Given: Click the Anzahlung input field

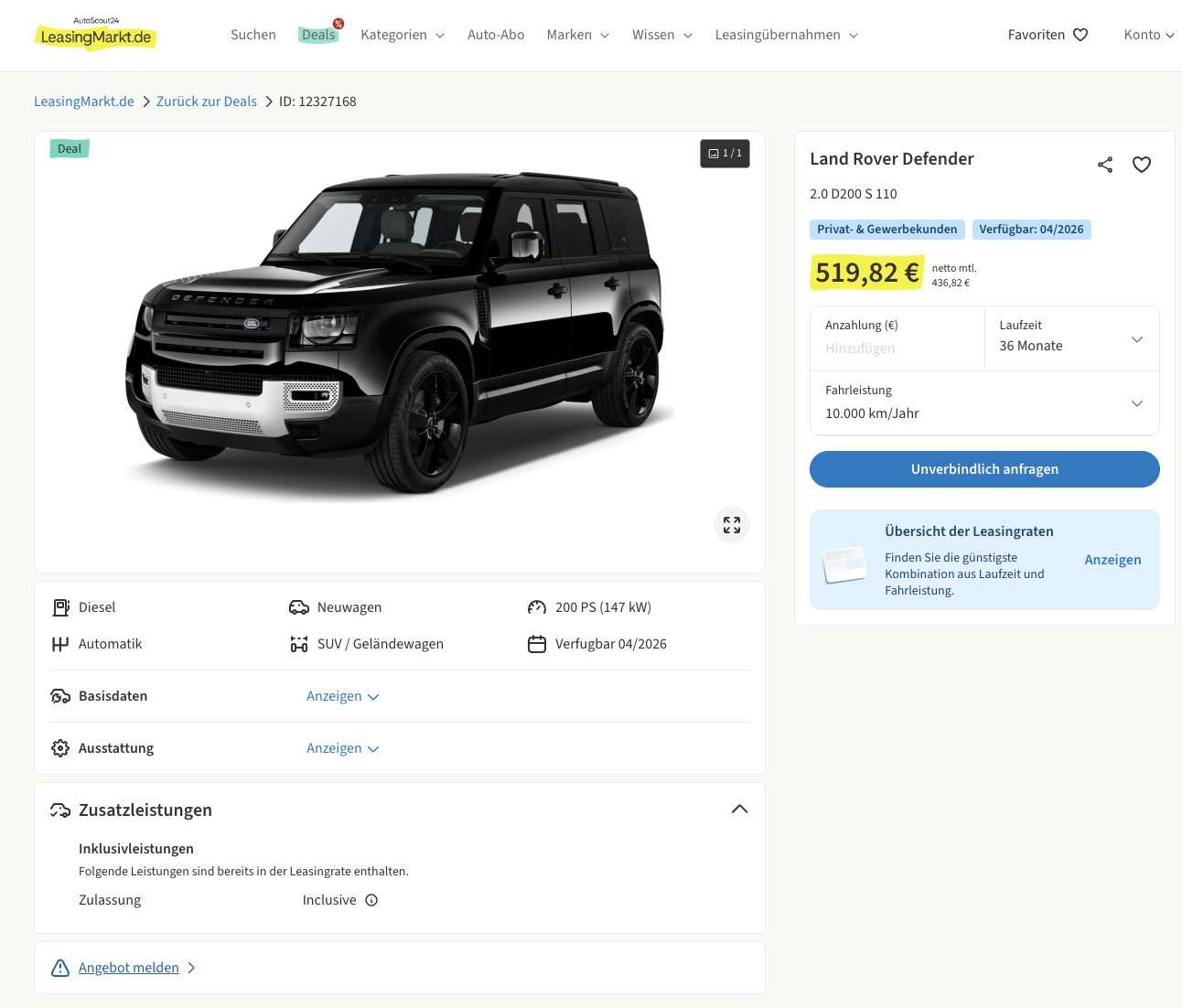Looking at the screenshot, I should 897,349.
